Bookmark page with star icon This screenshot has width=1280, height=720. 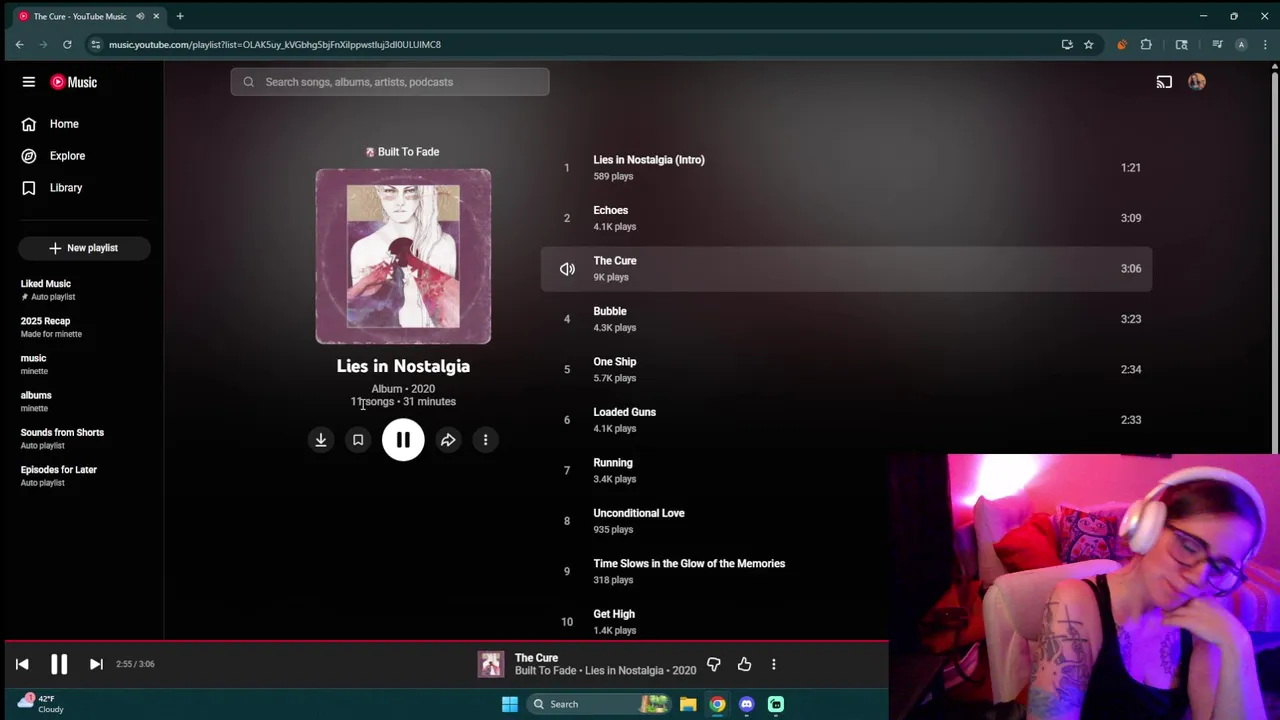pos(1089,44)
